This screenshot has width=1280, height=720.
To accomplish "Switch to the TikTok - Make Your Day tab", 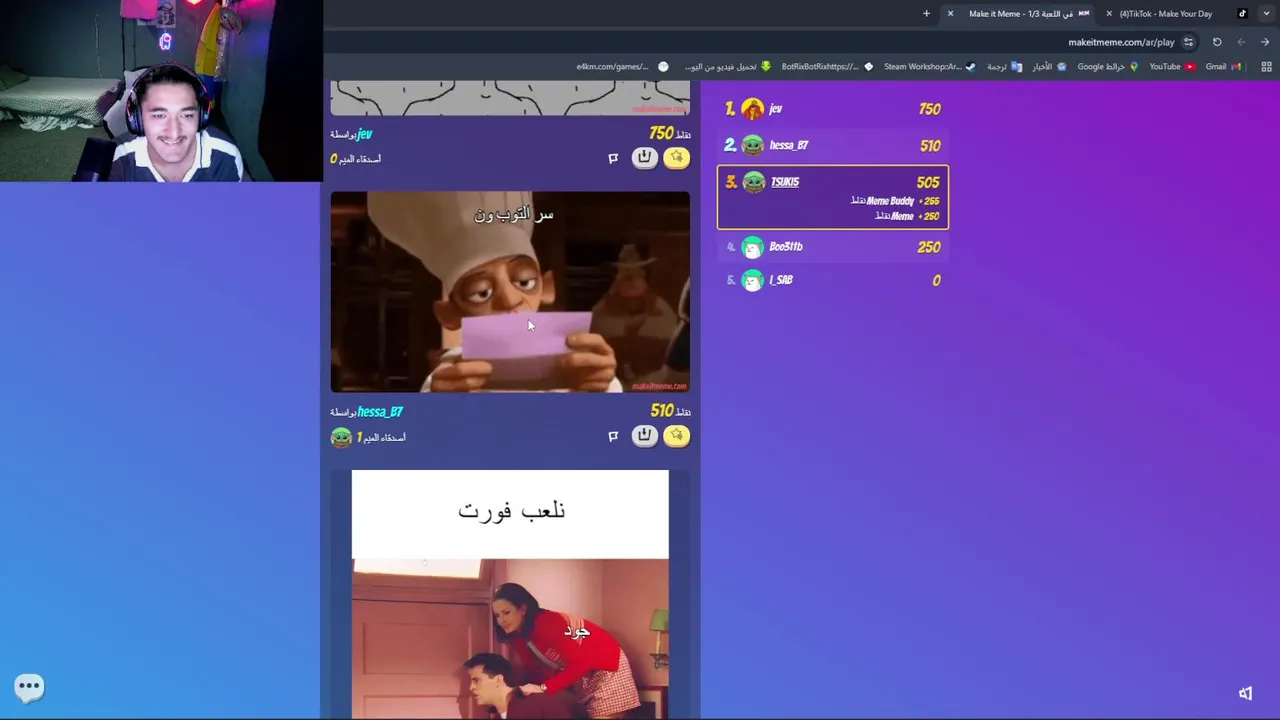I will point(1177,14).
